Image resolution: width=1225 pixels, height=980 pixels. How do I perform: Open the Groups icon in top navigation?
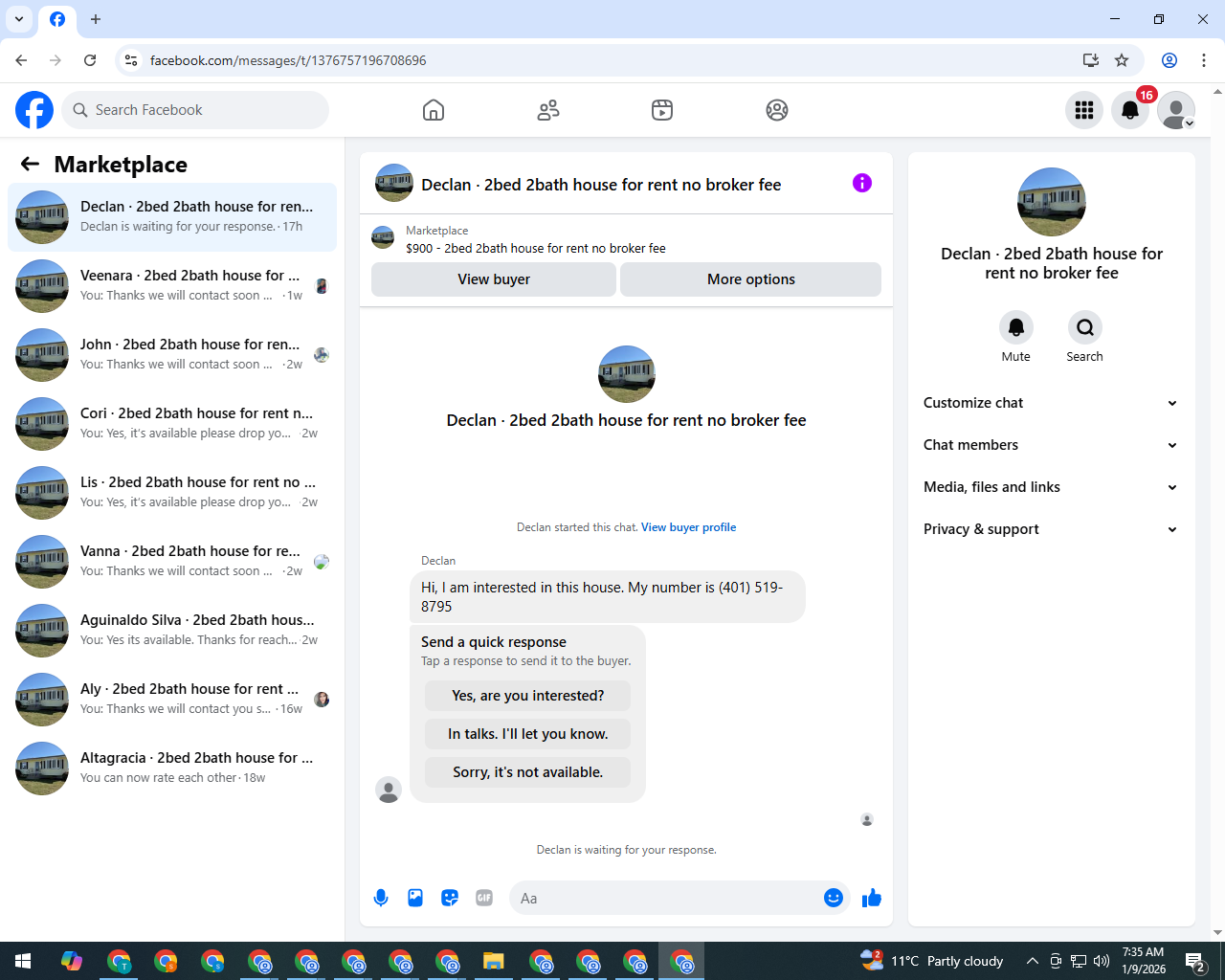tap(777, 110)
